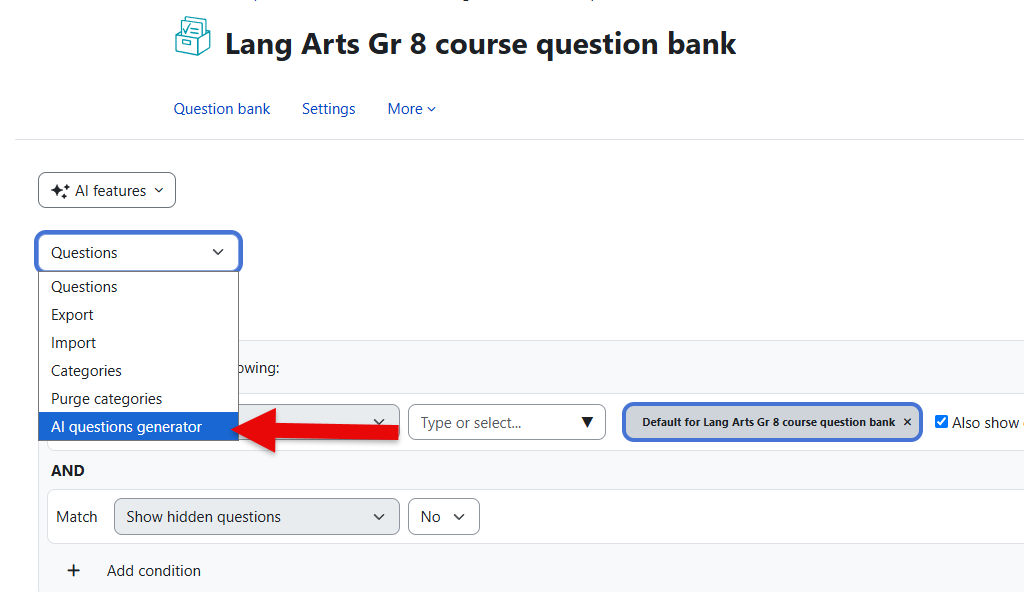This screenshot has width=1024, height=592.
Task: Open the Question bank tab
Action: point(221,109)
